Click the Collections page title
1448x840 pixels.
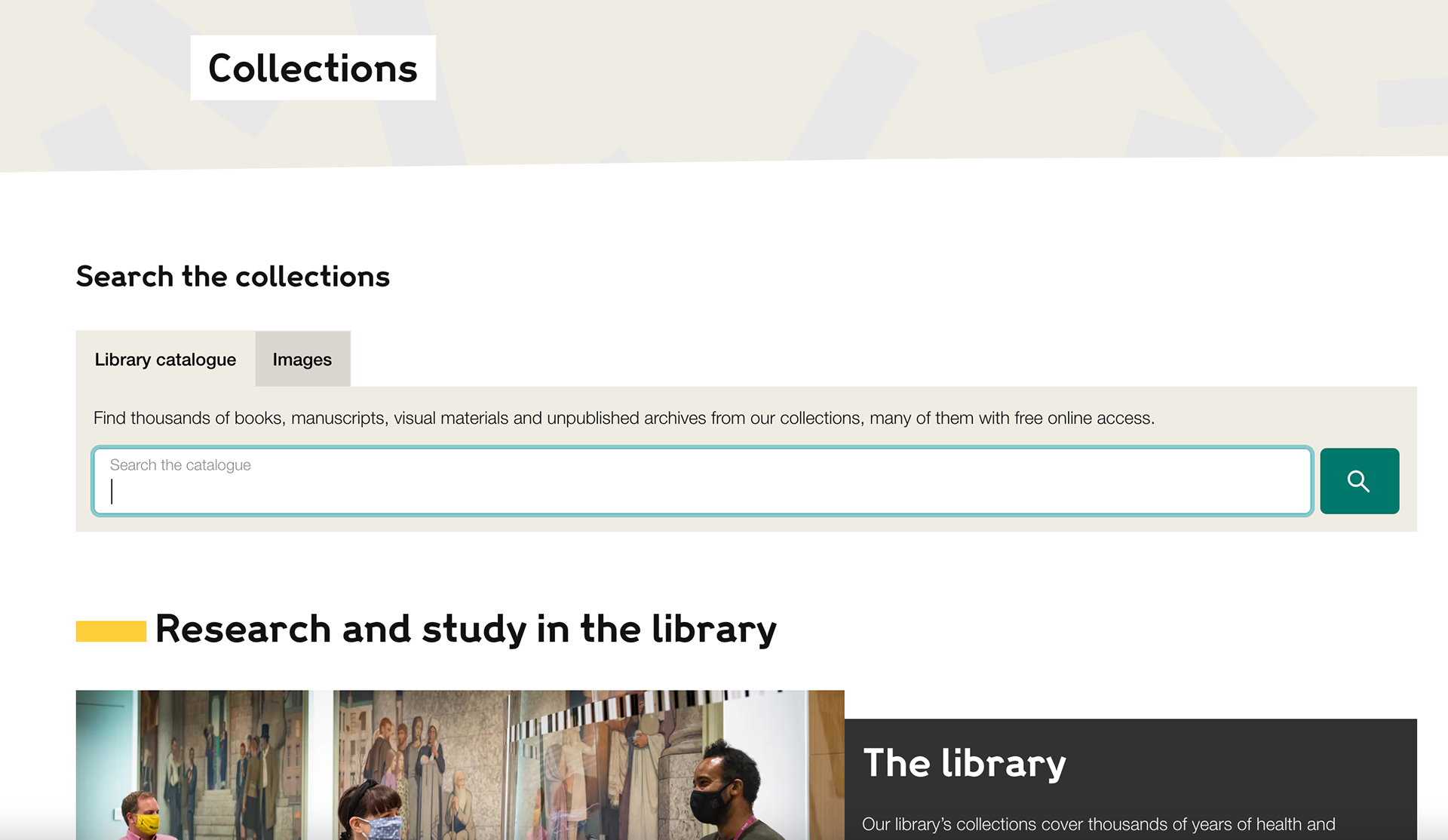tap(313, 68)
